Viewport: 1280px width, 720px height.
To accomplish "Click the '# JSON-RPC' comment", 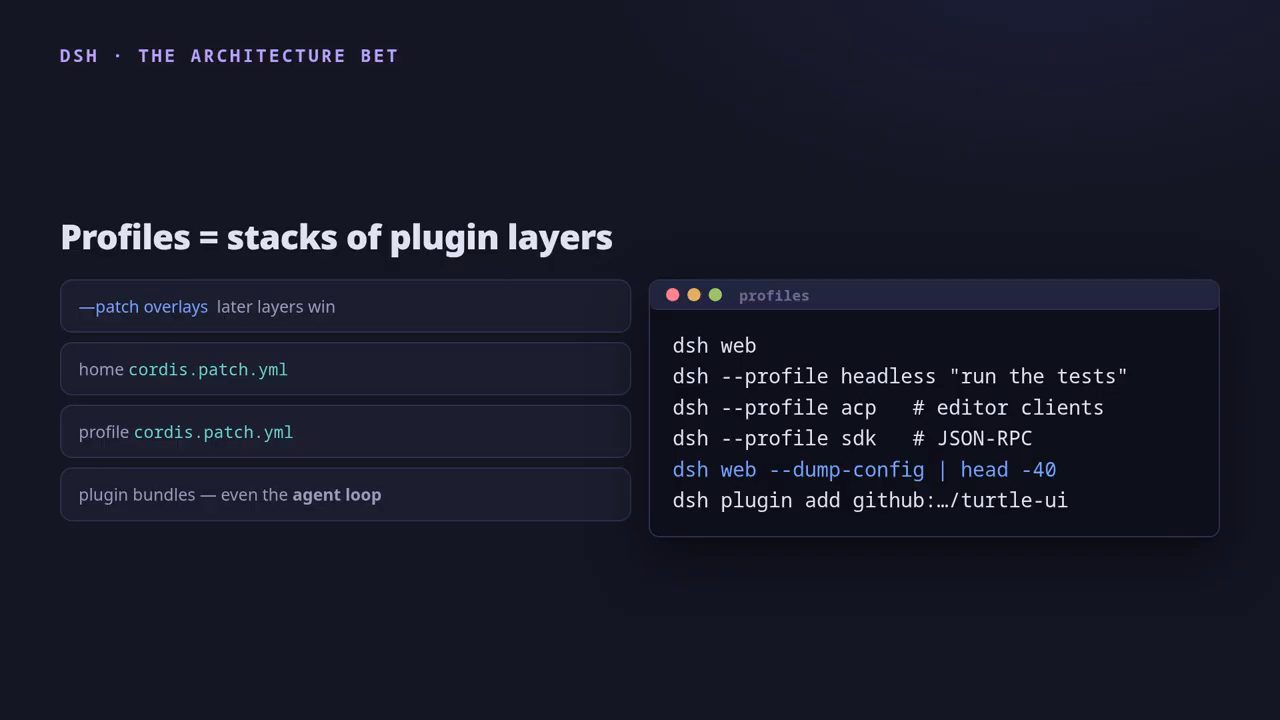I will coord(972,439).
